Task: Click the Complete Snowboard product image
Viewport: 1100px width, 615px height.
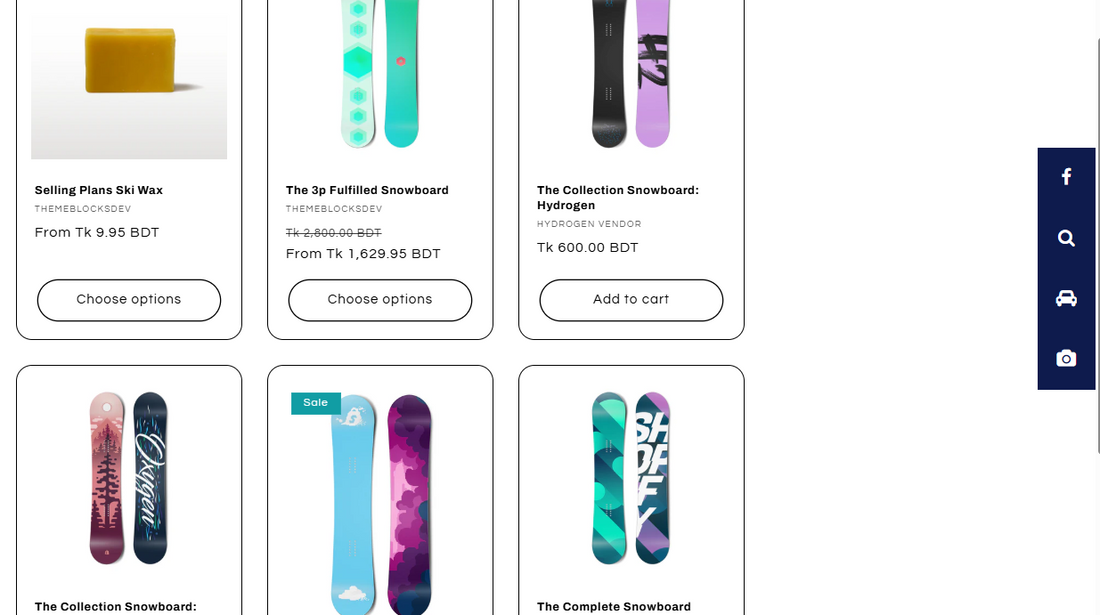Action: click(631, 478)
